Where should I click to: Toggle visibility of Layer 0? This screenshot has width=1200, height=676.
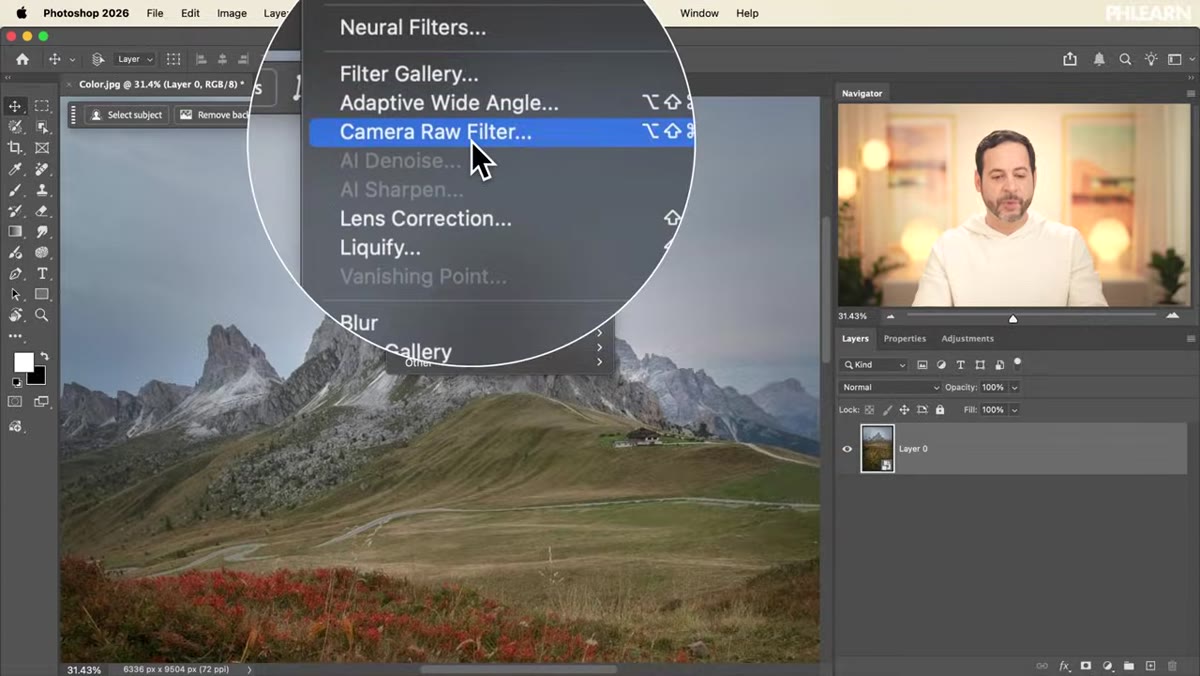click(x=847, y=449)
